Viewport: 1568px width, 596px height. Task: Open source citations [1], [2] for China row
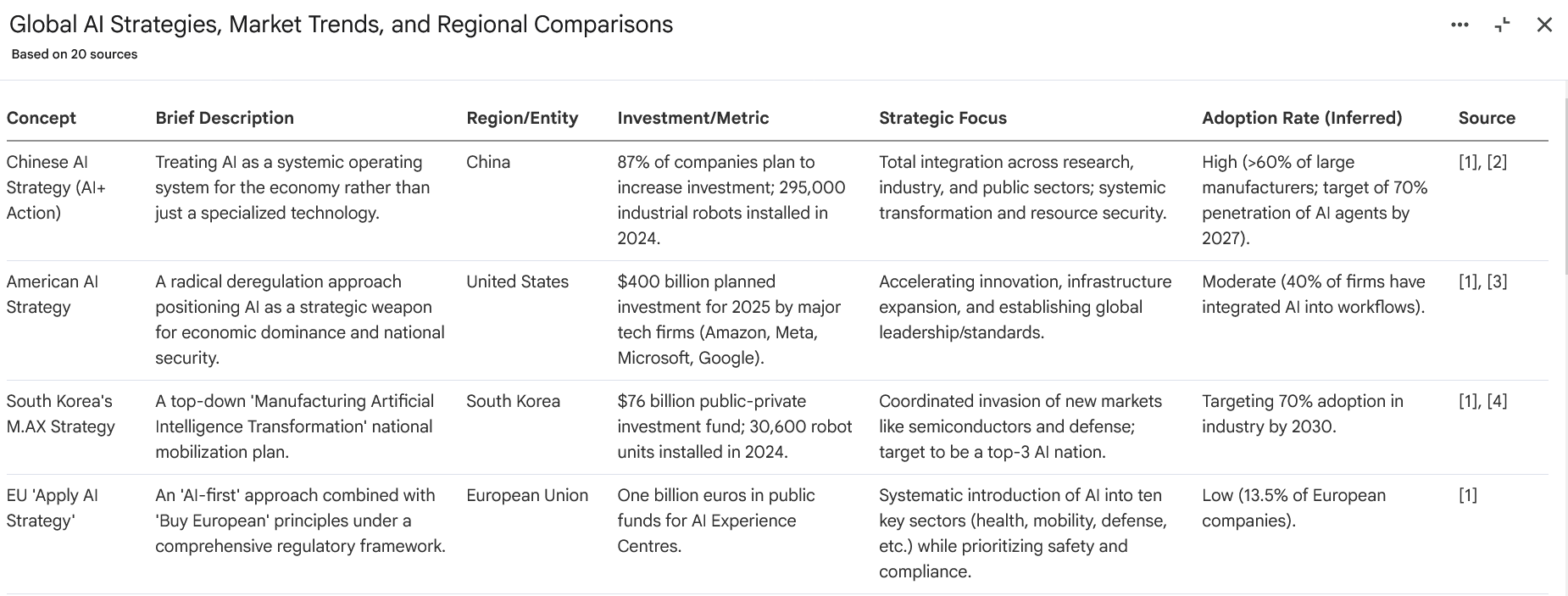1482,162
